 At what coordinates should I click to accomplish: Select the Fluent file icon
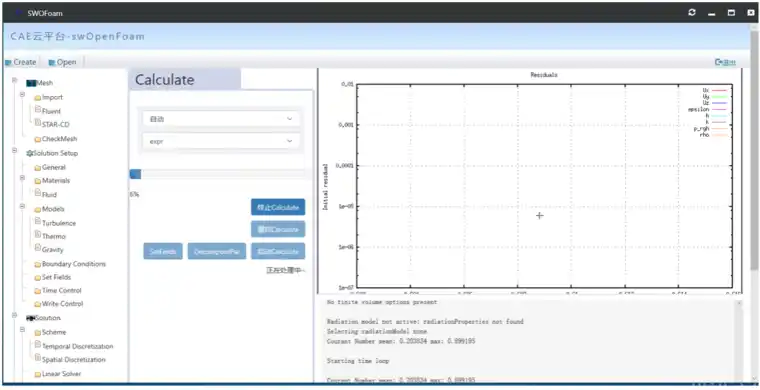click(x=38, y=110)
